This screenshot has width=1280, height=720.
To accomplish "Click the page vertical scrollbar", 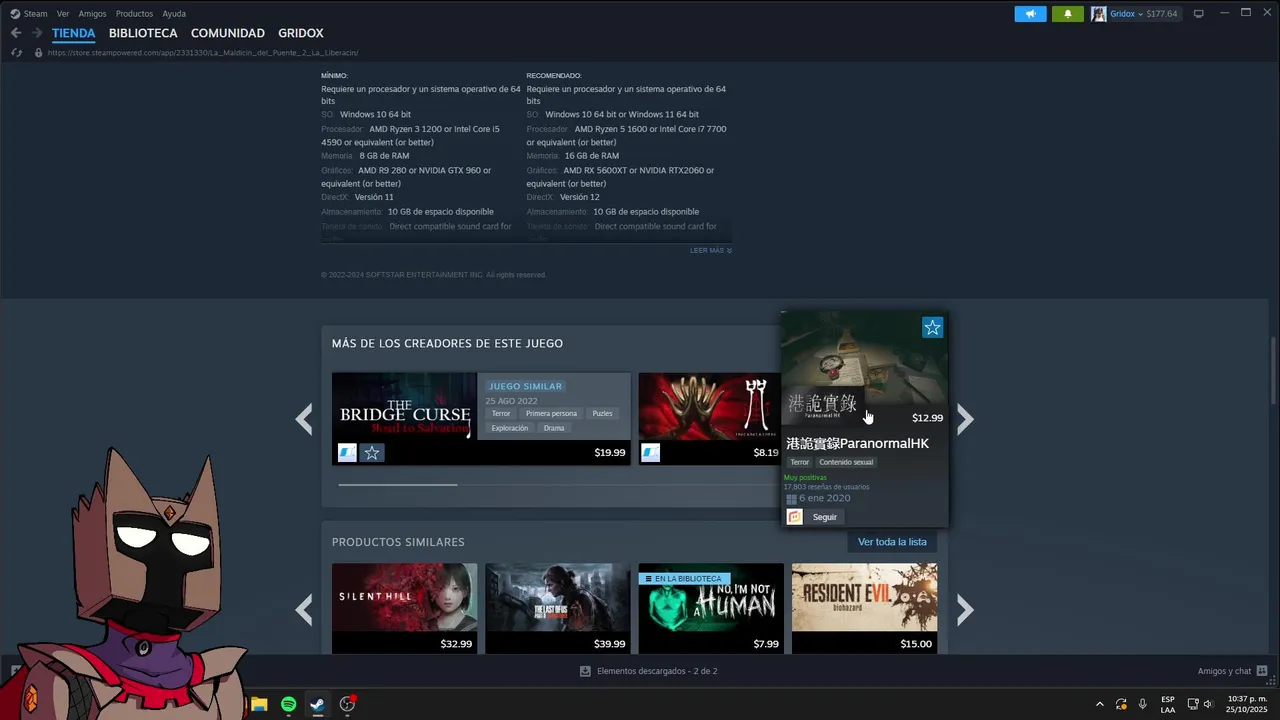I will click(x=1274, y=370).
